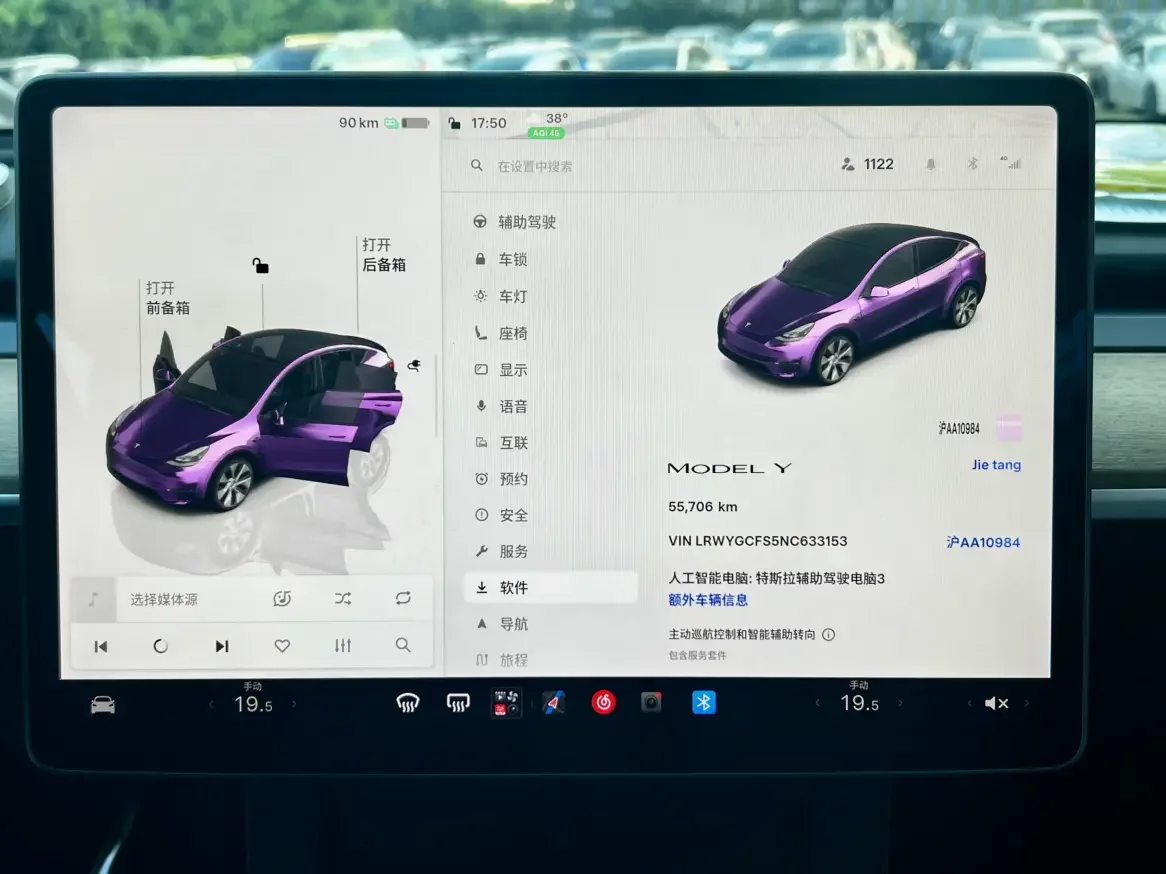Tap the cellular signal strength icon
Screen dimensions: 1166x874
pos(1011,163)
